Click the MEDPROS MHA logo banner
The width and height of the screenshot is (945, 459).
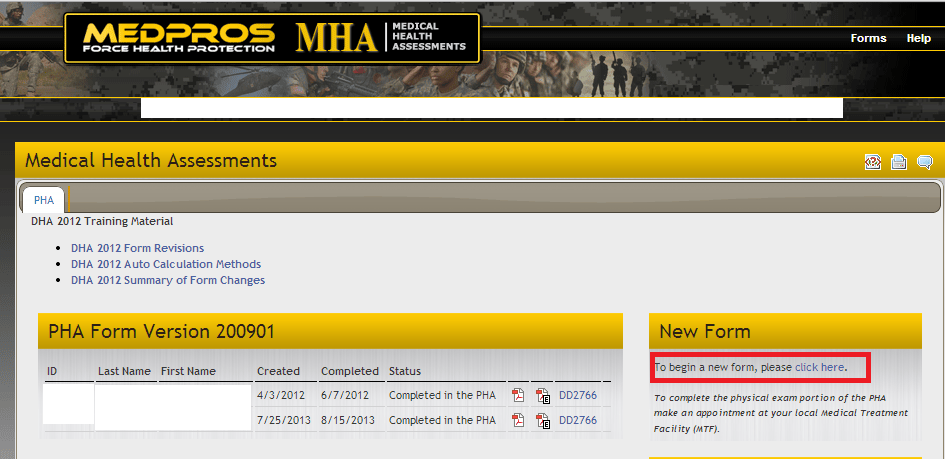pyautogui.click(x=272, y=38)
